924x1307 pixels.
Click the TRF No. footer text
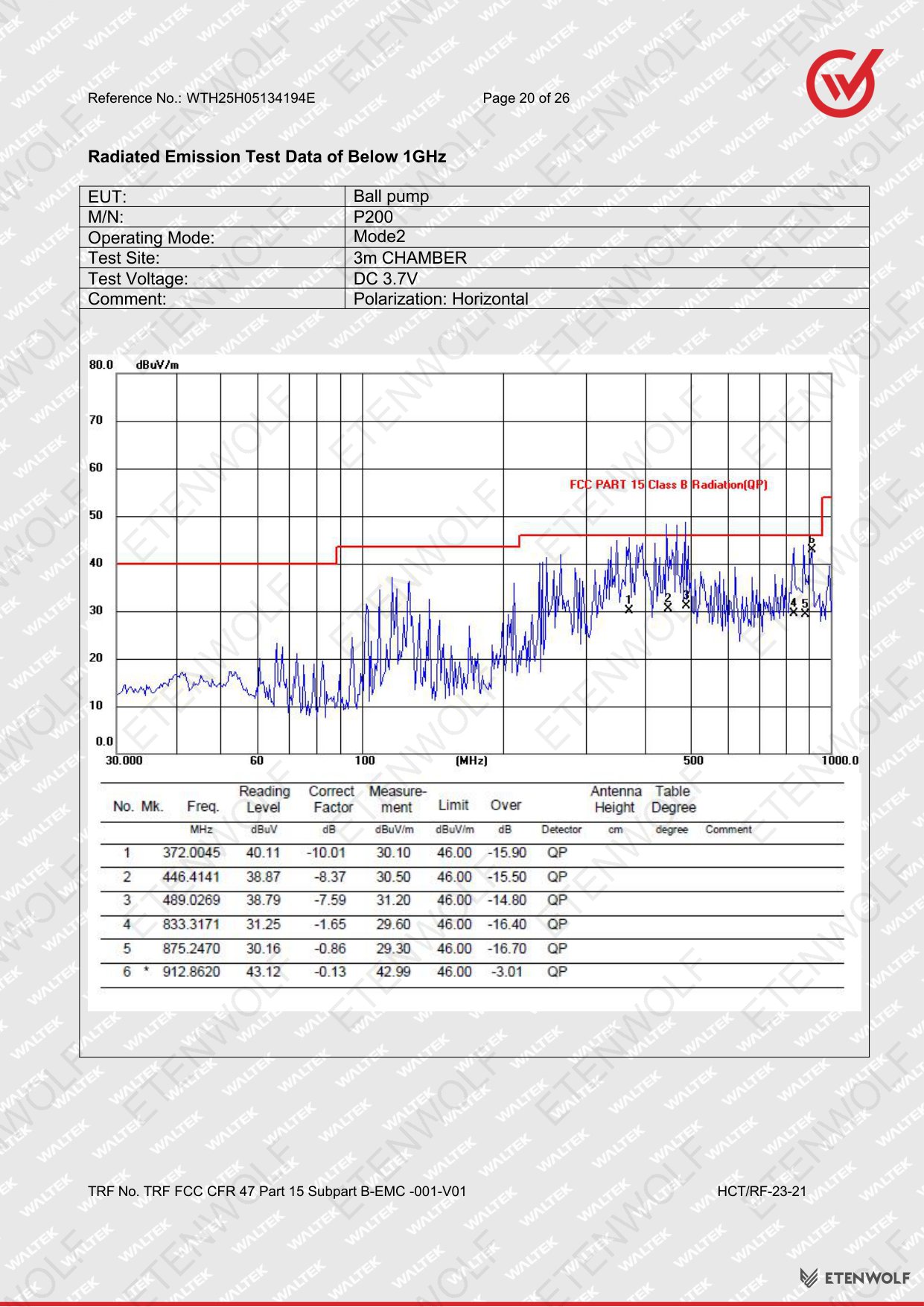[x=277, y=1192]
